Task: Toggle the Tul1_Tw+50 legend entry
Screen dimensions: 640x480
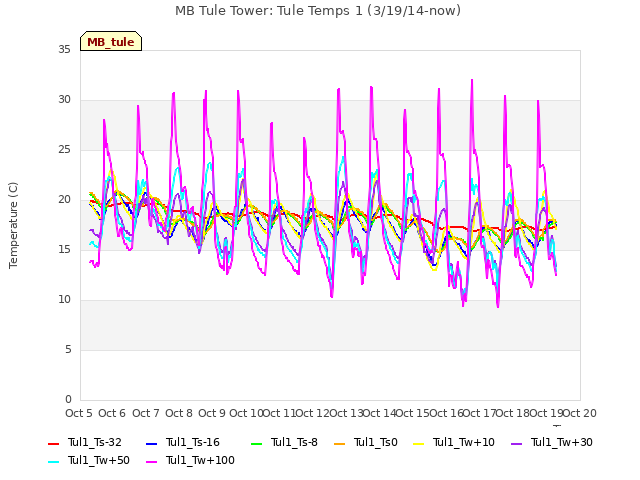Action: (89, 460)
